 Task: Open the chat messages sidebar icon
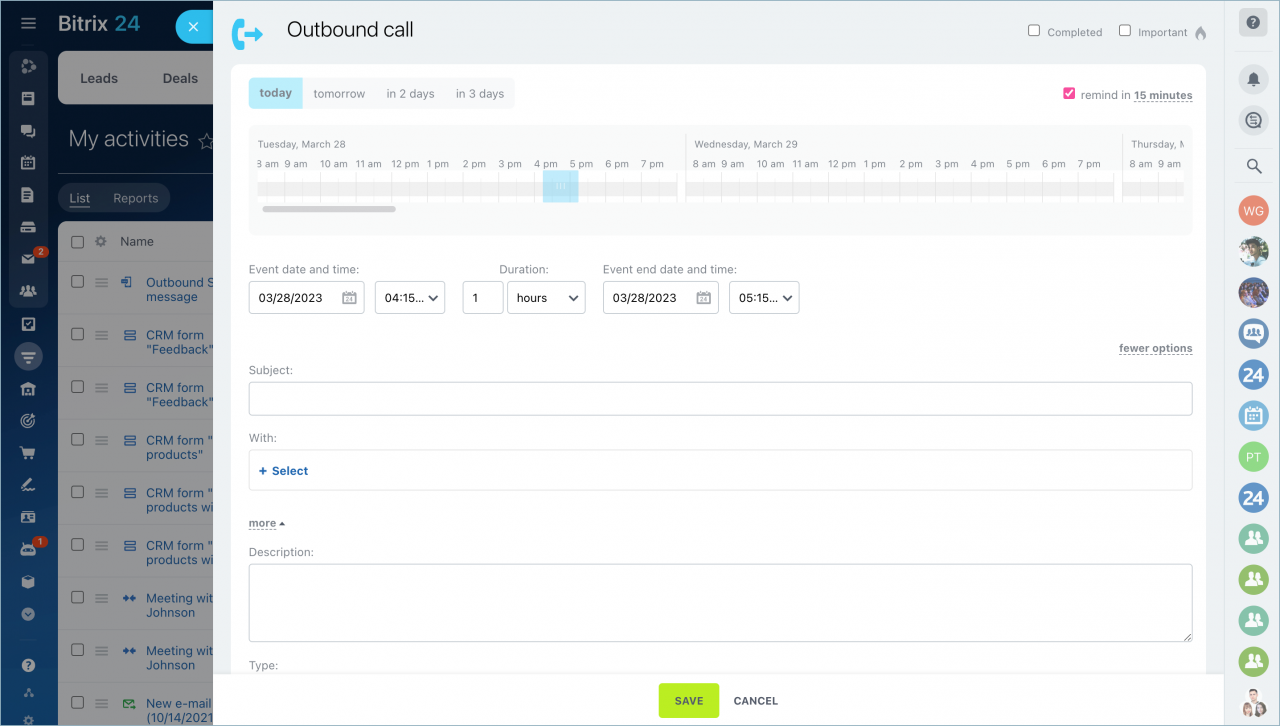pos(28,130)
